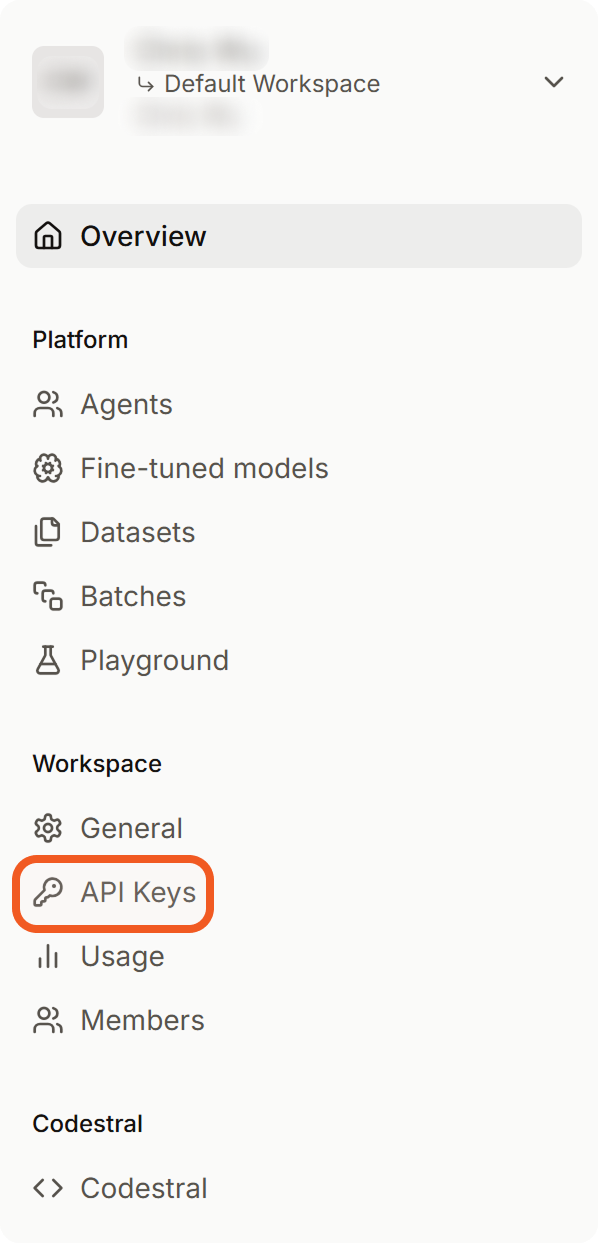Expand the workspace switcher chevron
This screenshot has width=598, height=1243.
(554, 82)
